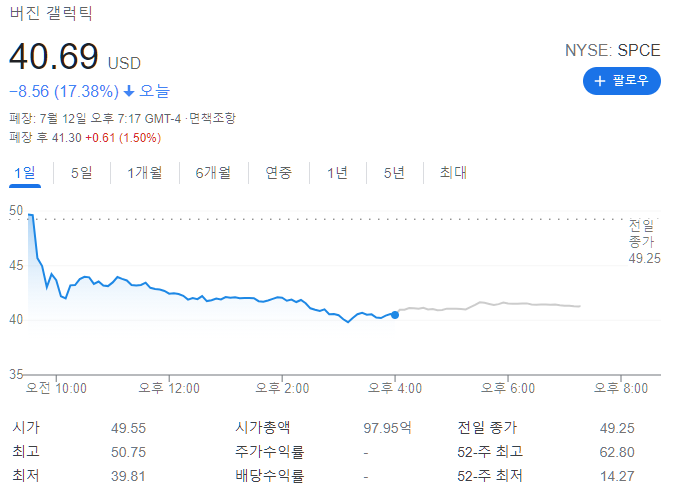
Task: Click the 폐장 후 41.30 price
Action: (x=45, y=138)
